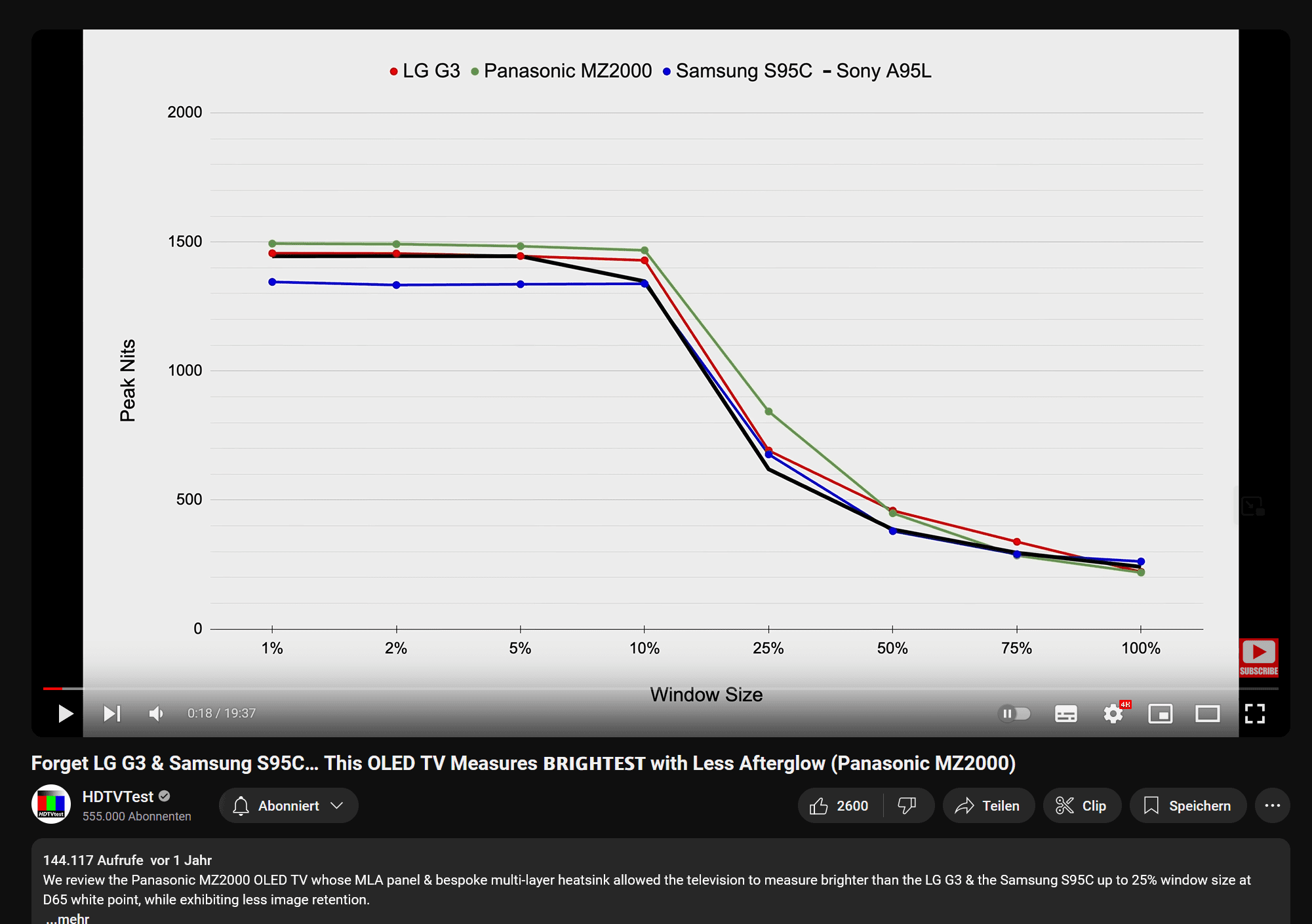Click the Panasonic MZ2000 legend entry
The image size is (1312, 924).
tap(561, 71)
